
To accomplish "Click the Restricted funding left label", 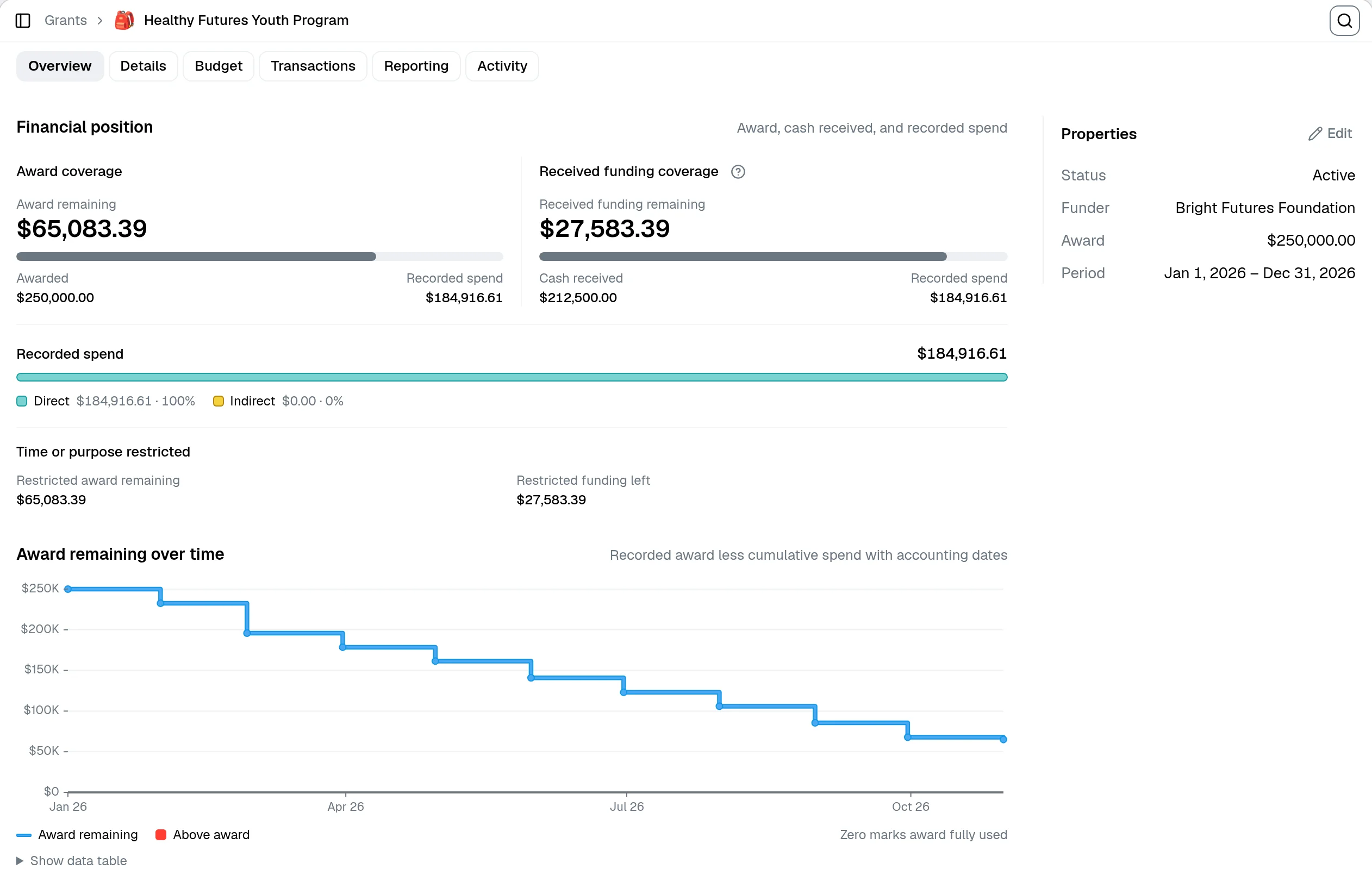I will [583, 480].
